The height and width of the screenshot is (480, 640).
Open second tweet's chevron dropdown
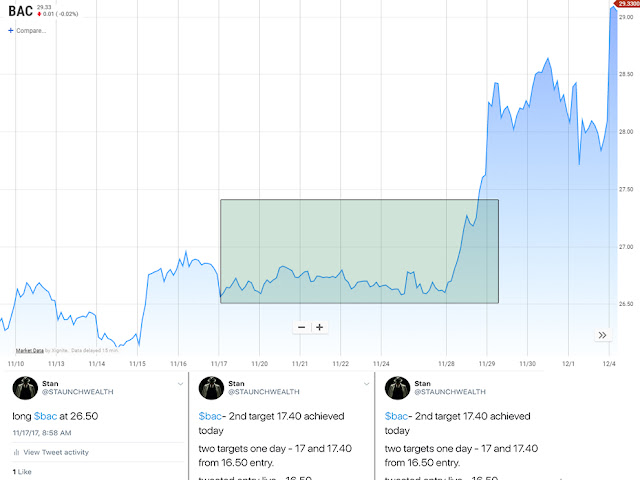pyautogui.click(x=366, y=384)
